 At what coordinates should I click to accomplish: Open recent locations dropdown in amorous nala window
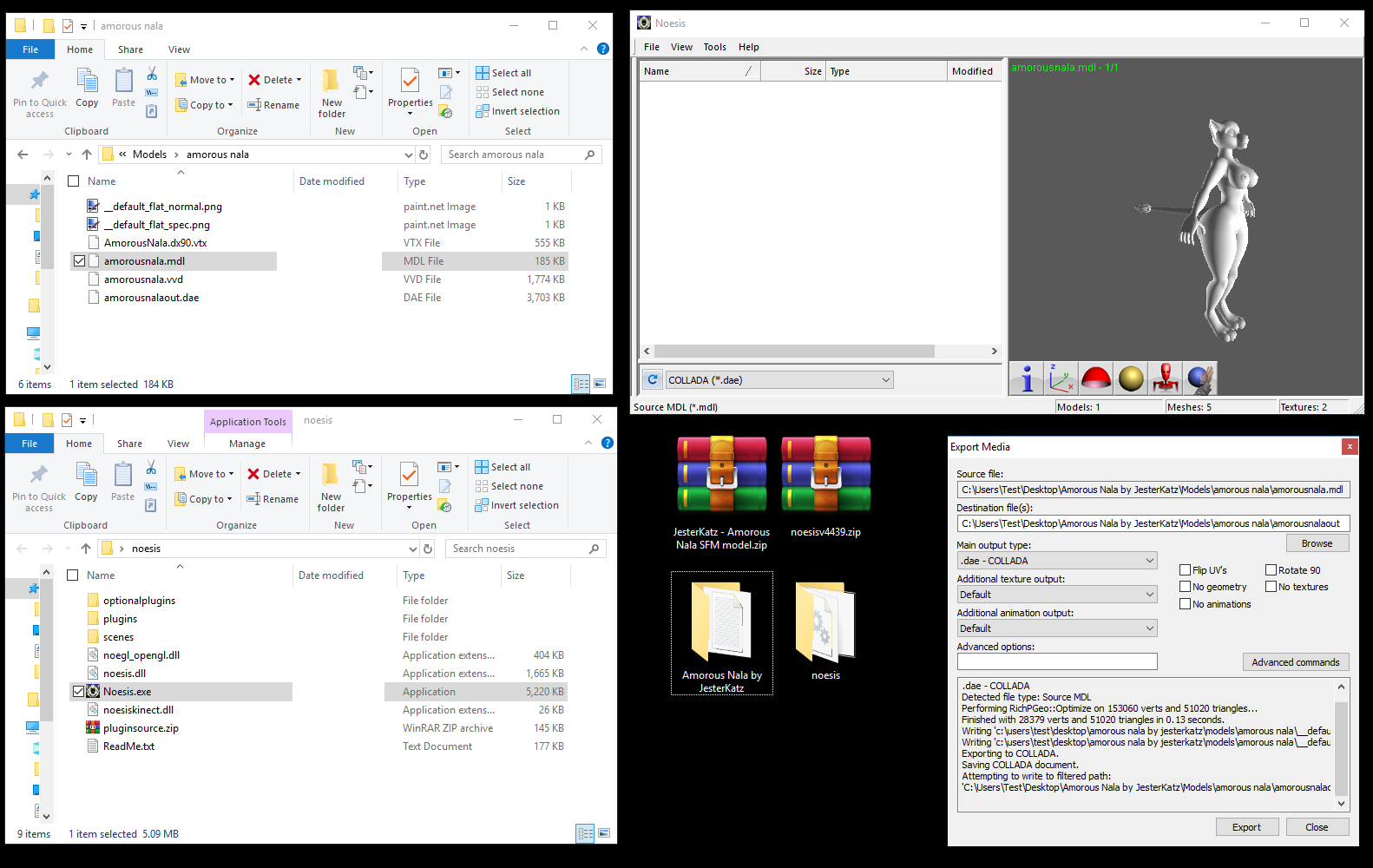pos(69,155)
